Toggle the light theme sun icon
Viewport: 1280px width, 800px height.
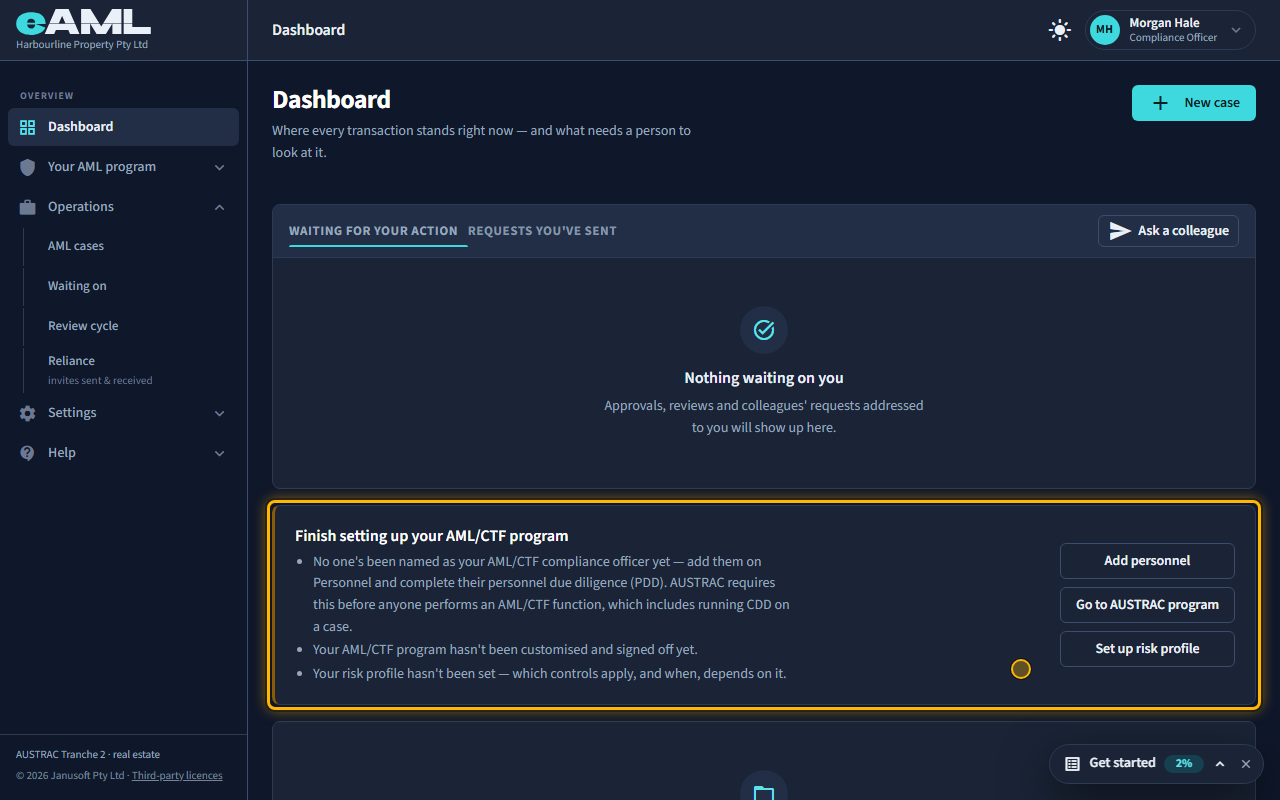pos(1060,30)
